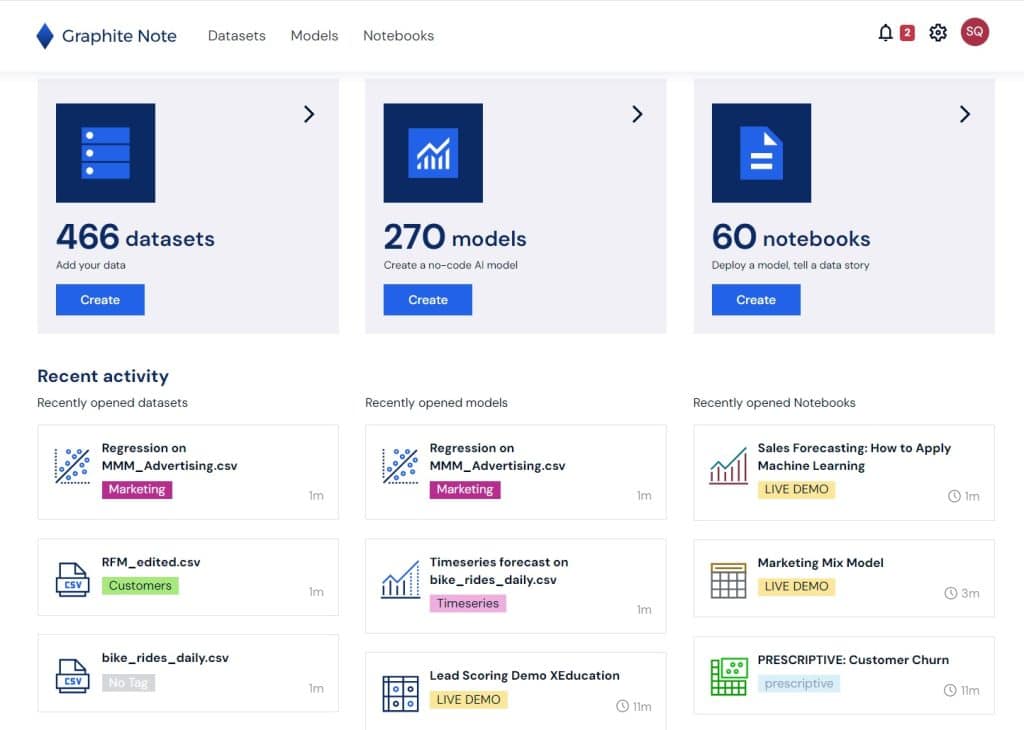Expand the datasets card with its chevron arrow
The image size is (1024, 730).
(309, 114)
